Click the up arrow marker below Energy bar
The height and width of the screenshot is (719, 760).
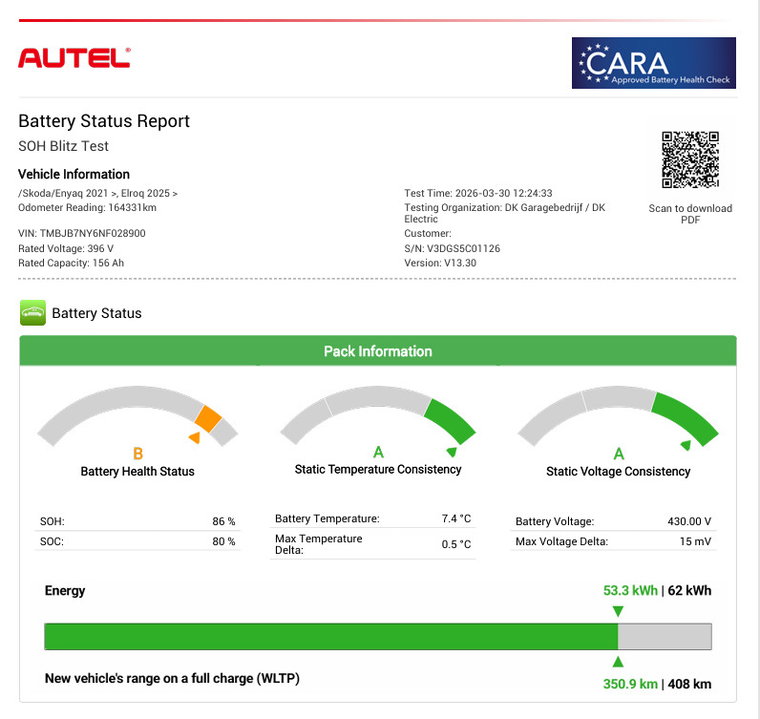[618, 662]
